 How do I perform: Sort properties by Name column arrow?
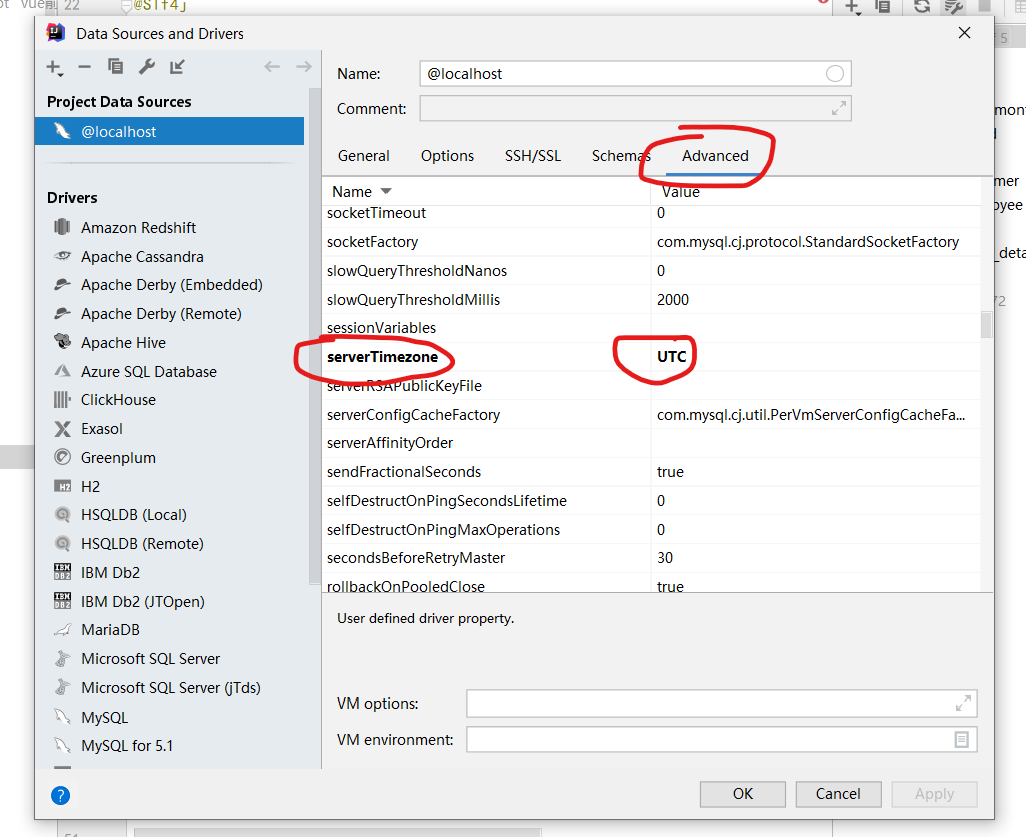[386, 191]
